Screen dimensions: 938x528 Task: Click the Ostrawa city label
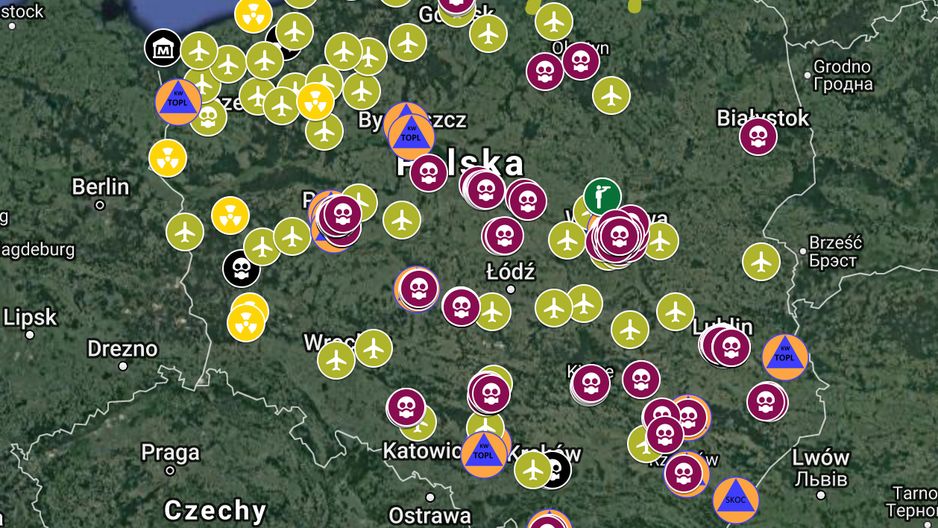(430, 515)
